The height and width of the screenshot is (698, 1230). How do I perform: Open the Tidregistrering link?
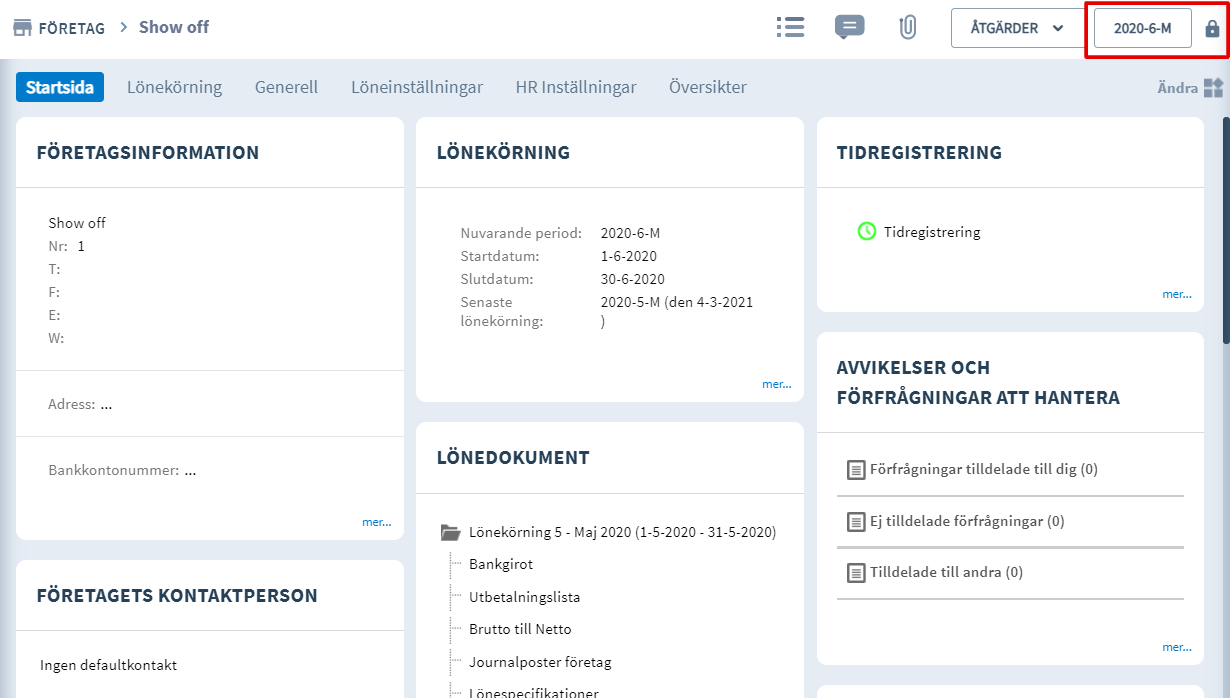(932, 232)
